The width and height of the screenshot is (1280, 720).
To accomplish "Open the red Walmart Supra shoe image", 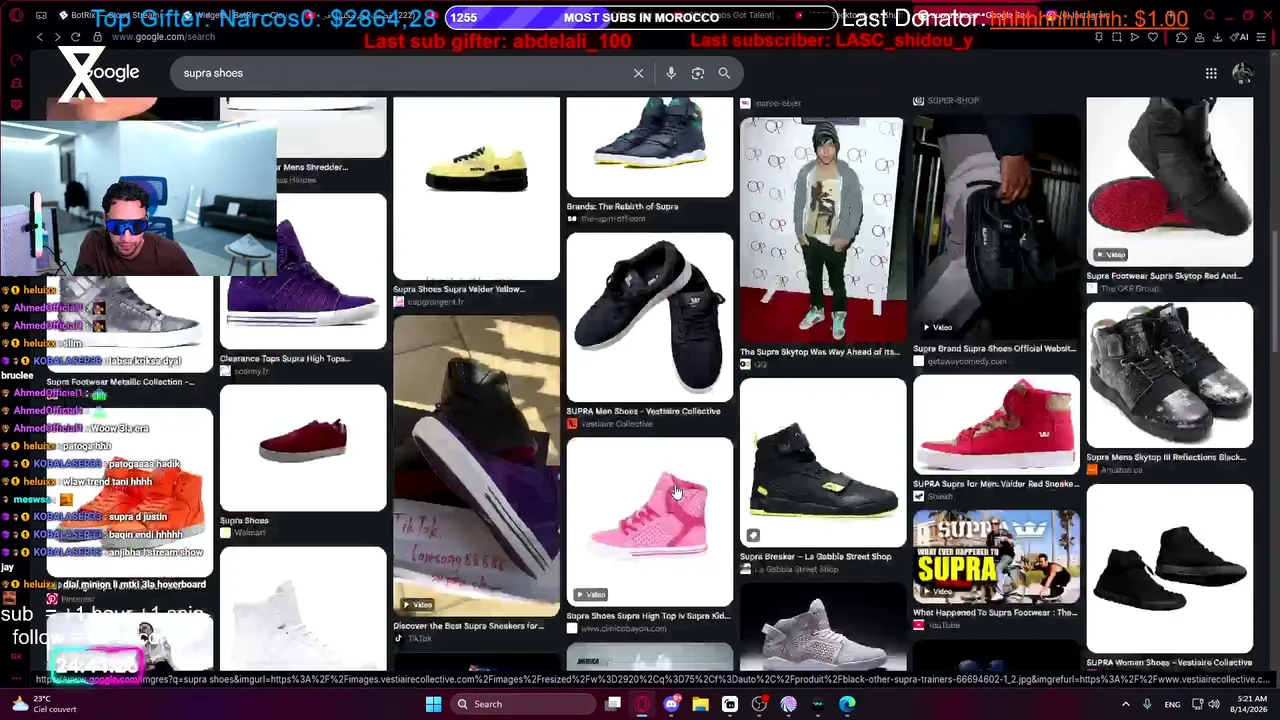I will [303, 448].
